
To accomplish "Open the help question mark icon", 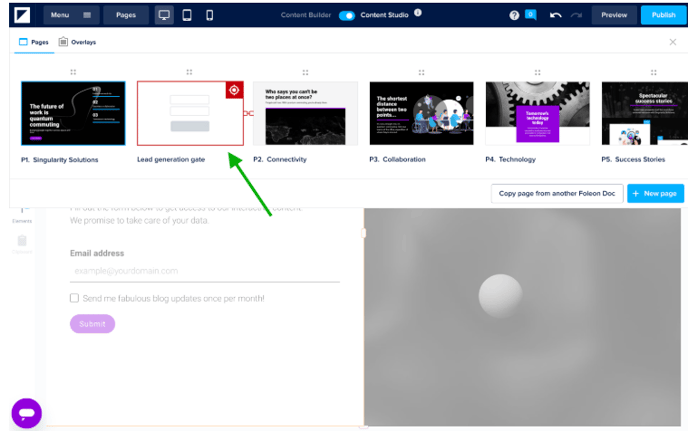I will [514, 15].
